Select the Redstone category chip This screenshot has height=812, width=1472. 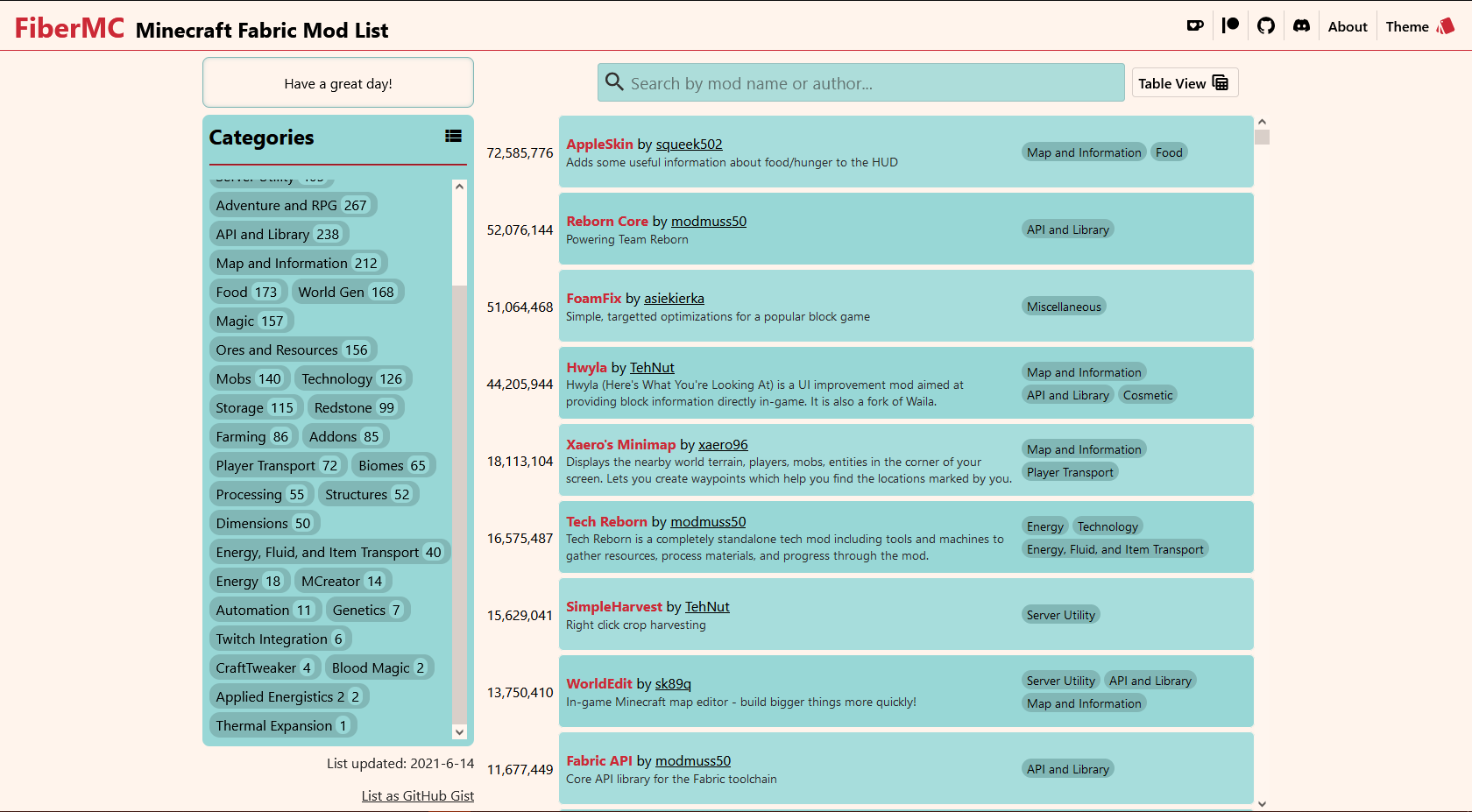point(355,407)
